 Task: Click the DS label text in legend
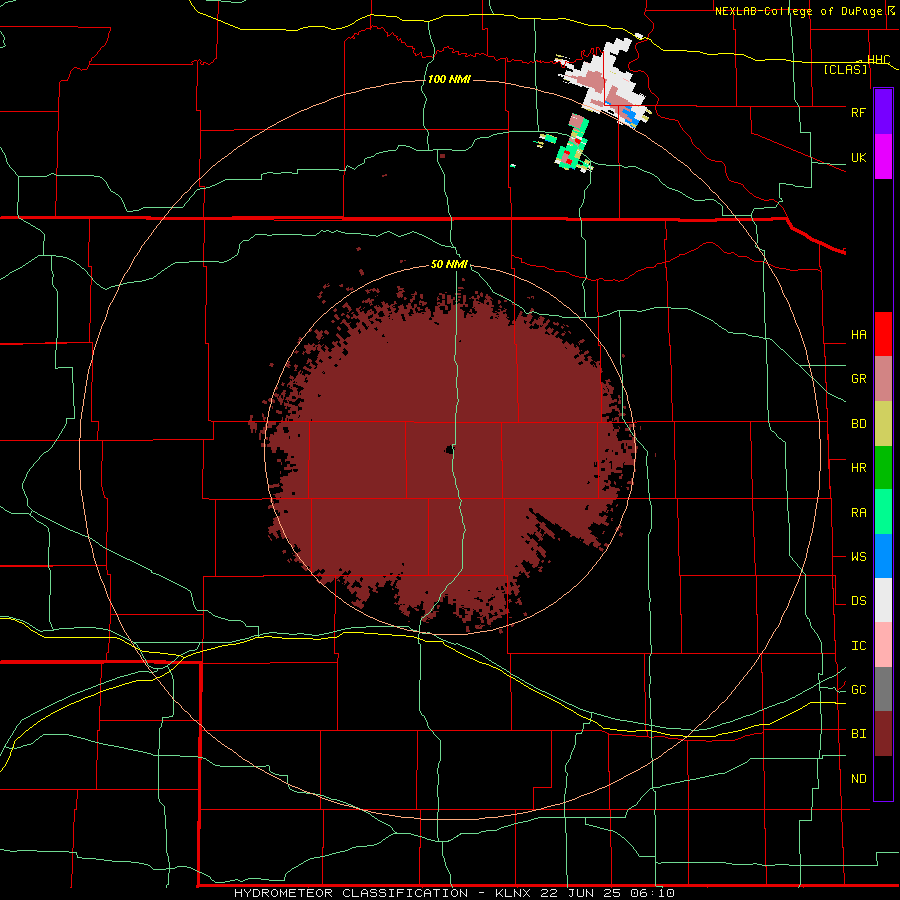(x=858, y=601)
